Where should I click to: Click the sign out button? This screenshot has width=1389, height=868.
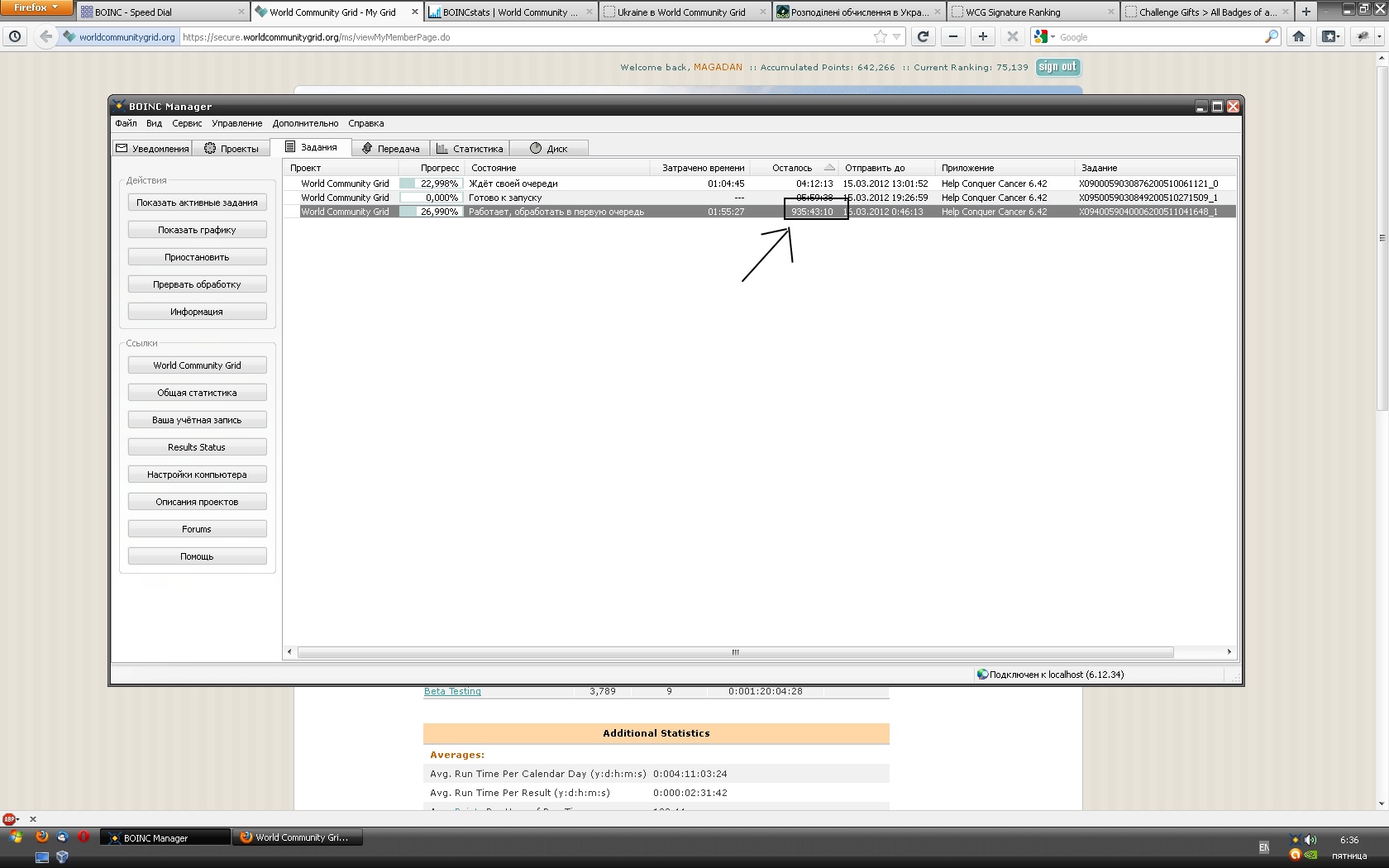pyautogui.click(x=1057, y=67)
